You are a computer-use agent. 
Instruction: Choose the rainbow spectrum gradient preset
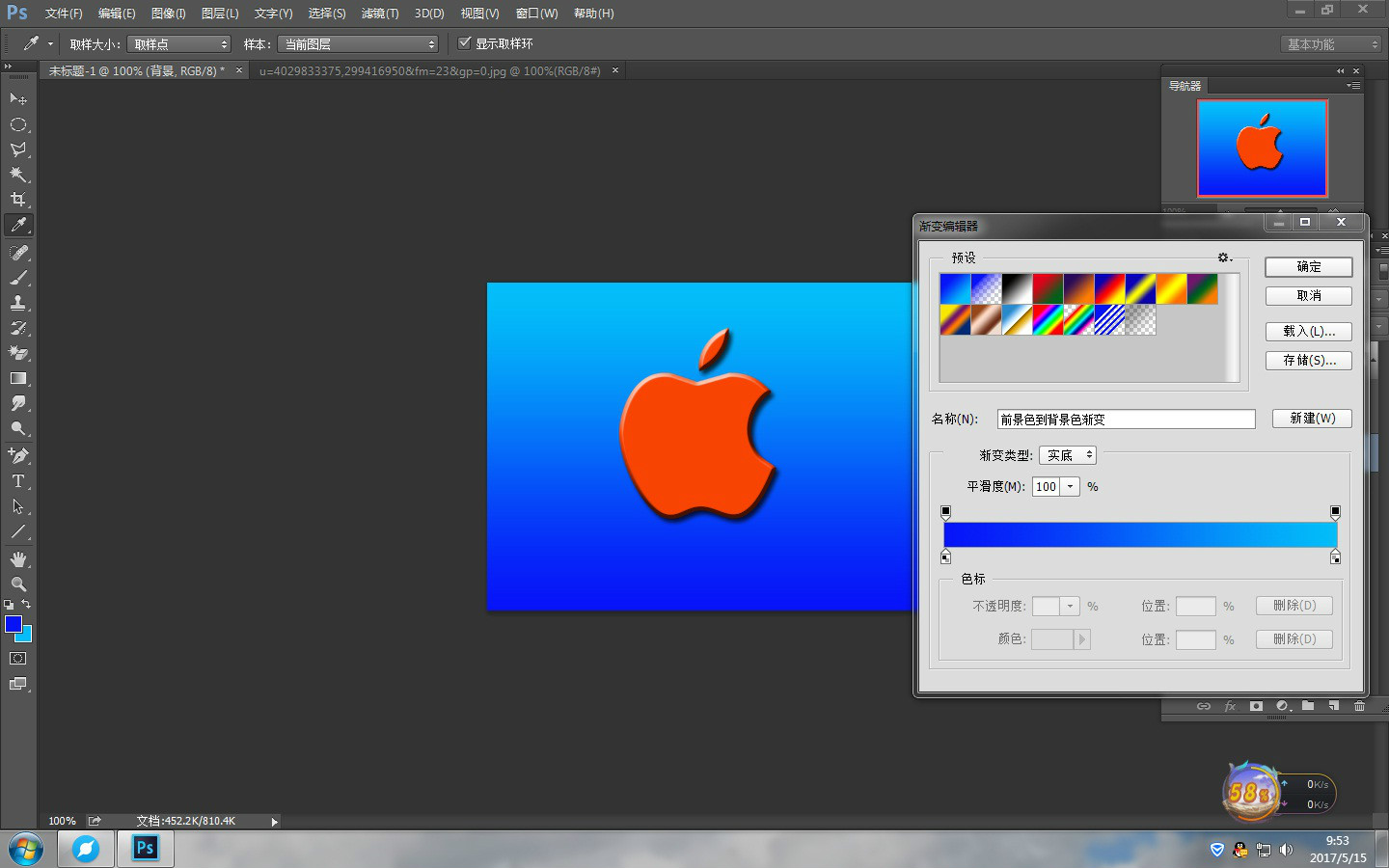pyautogui.click(x=1048, y=320)
